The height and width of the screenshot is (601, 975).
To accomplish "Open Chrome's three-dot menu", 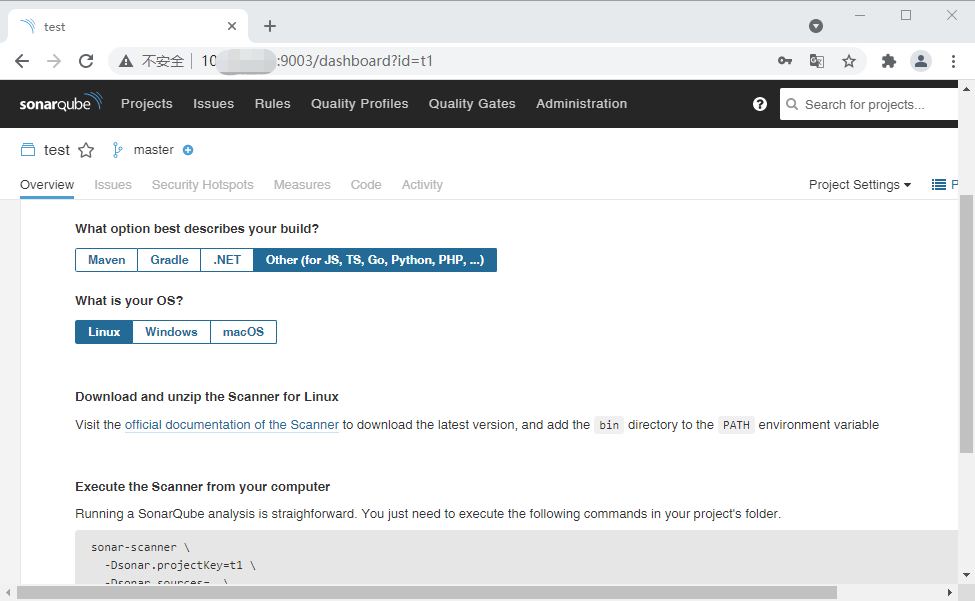I will (x=955, y=61).
